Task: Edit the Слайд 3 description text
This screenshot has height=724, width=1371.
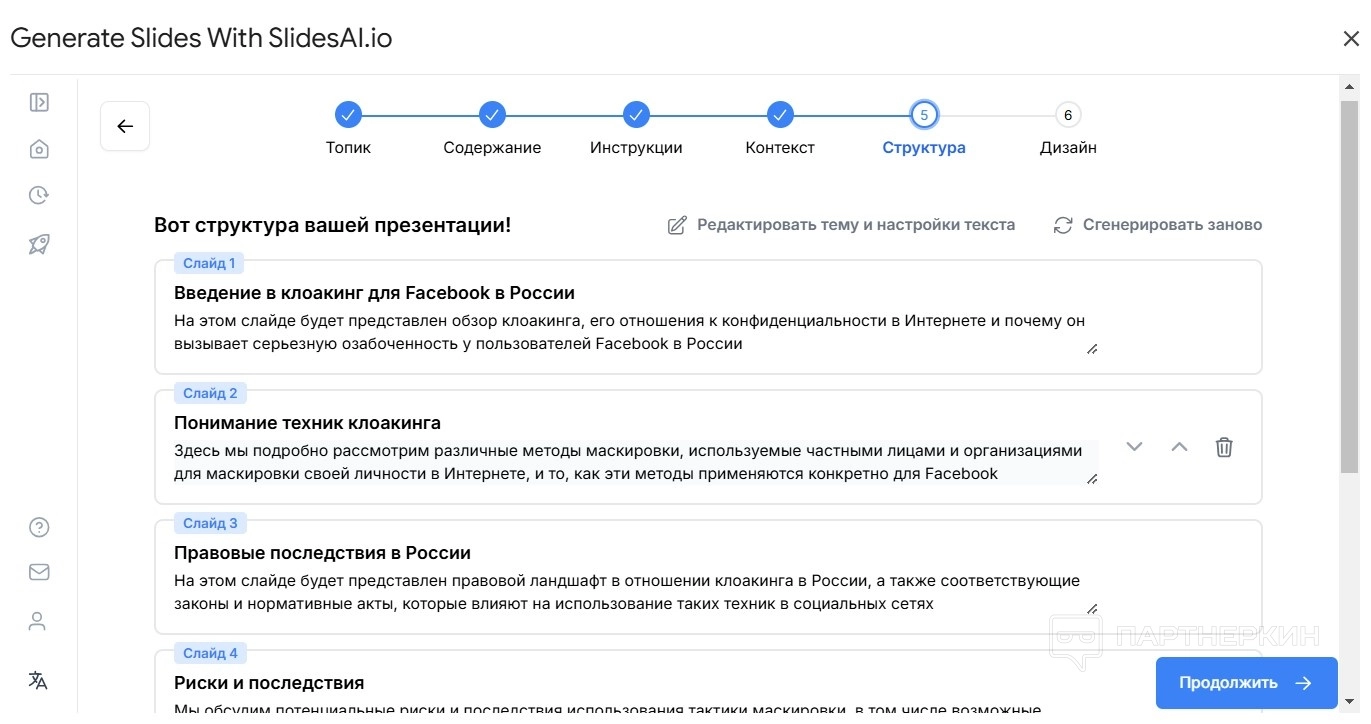Action: 636,592
